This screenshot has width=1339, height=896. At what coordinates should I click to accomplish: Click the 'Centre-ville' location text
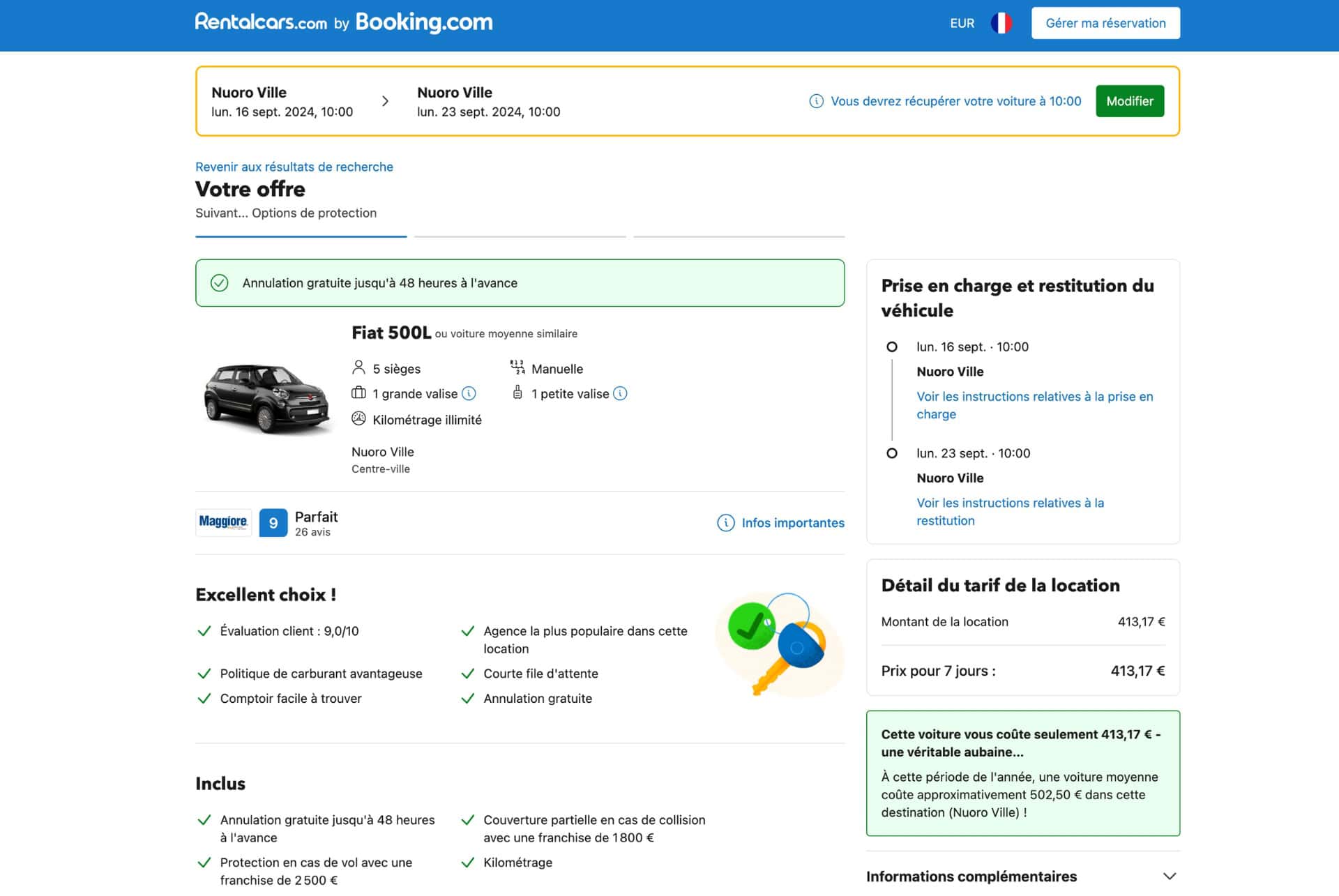click(x=381, y=469)
